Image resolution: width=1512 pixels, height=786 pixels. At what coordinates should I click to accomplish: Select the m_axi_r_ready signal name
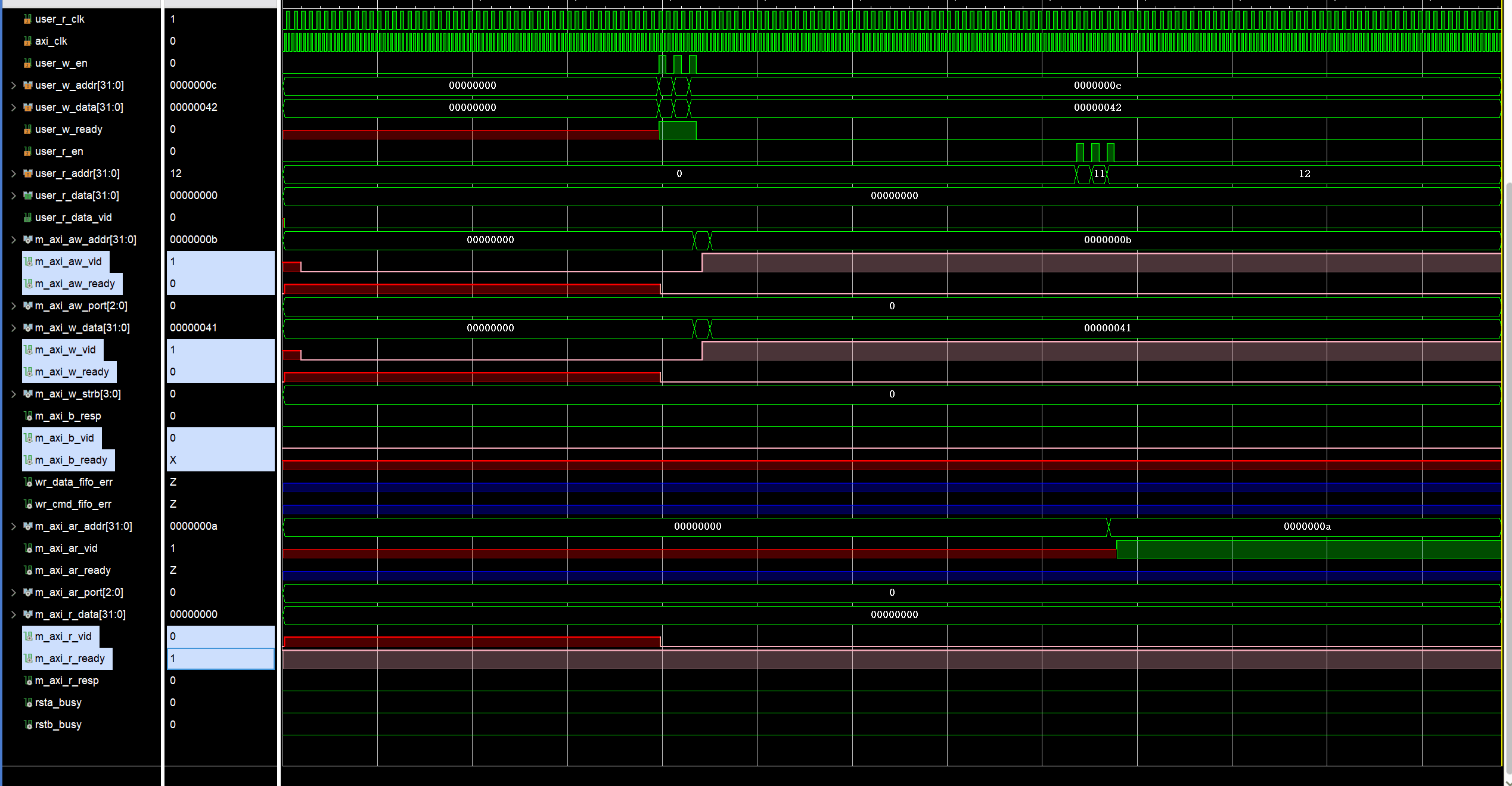70,658
